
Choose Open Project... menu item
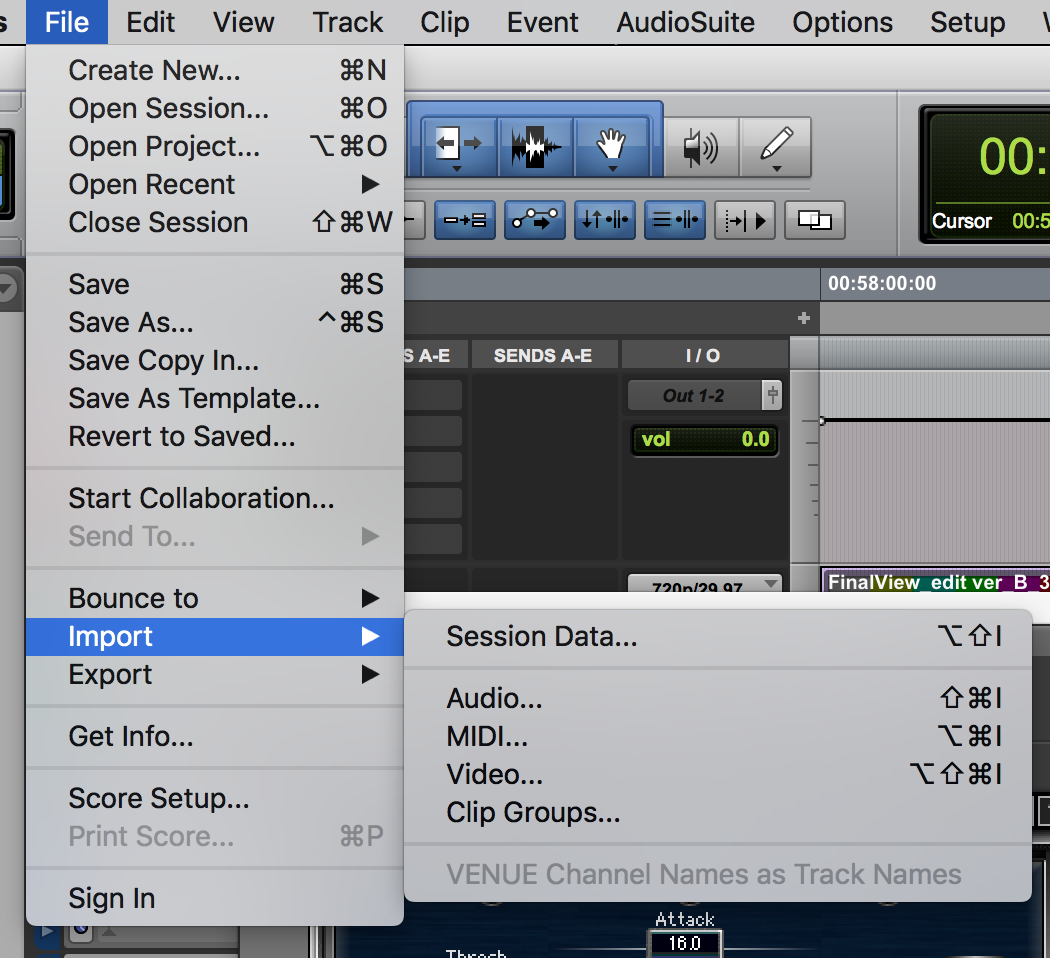pos(214,147)
